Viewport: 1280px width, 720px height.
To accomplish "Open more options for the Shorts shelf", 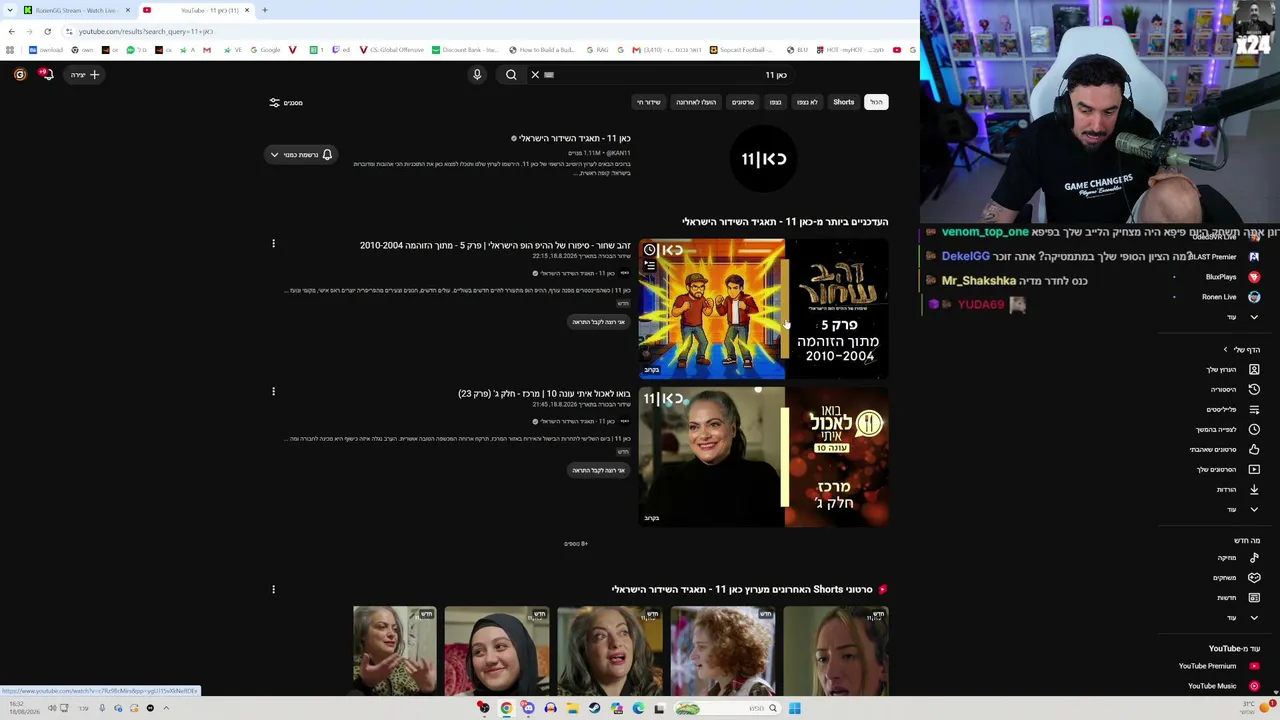I will point(273,589).
